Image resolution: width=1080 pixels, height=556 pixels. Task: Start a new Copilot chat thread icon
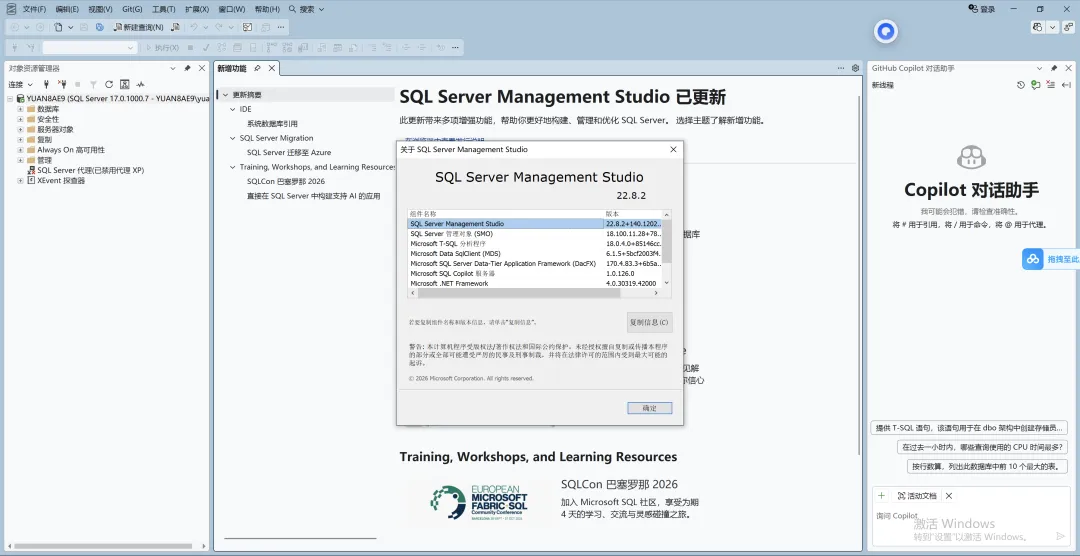point(1035,85)
